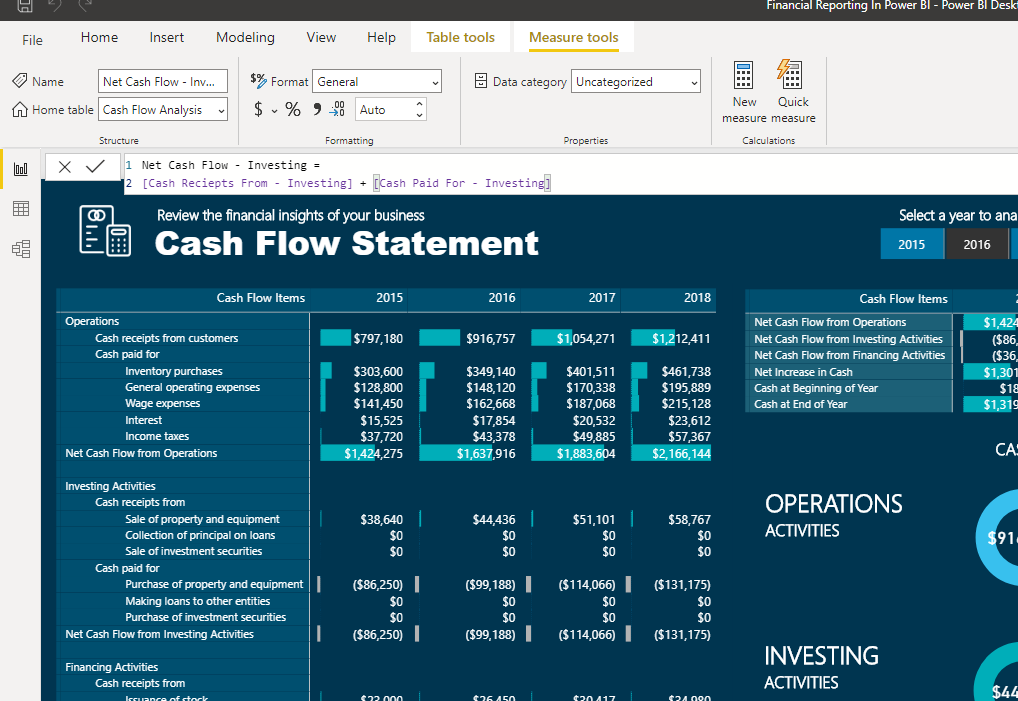The width and height of the screenshot is (1018, 701).
Task: Click the save icon in the title bar
Action: pos(25,6)
